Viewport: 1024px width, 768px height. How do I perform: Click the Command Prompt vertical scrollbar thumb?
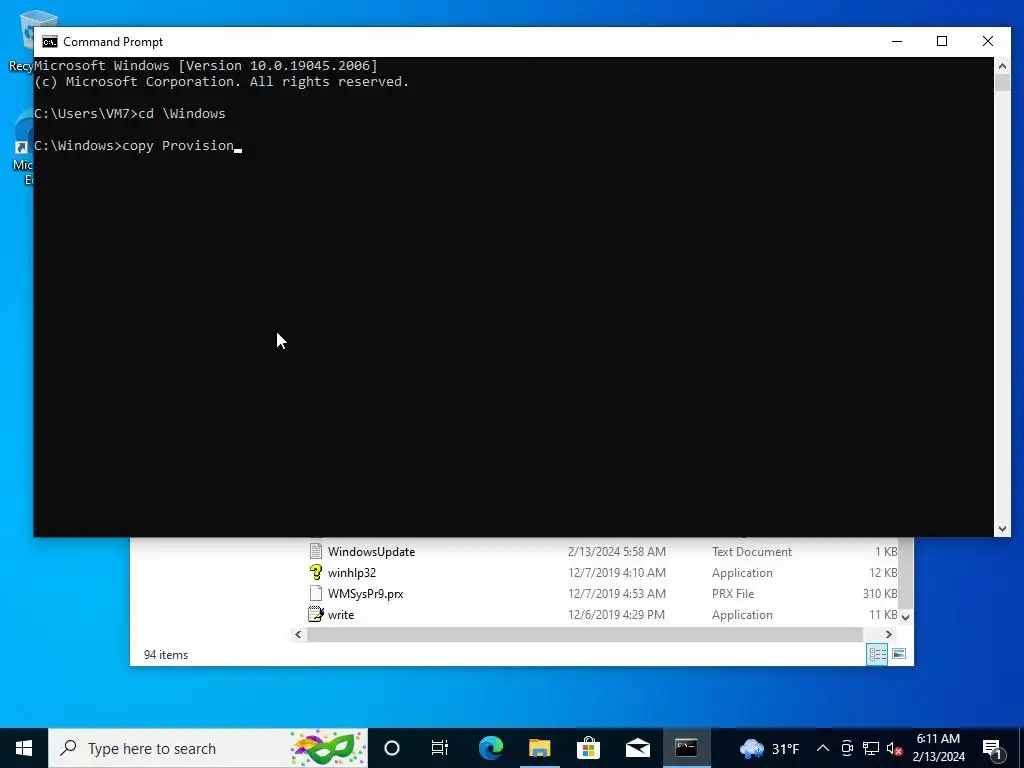click(1002, 82)
